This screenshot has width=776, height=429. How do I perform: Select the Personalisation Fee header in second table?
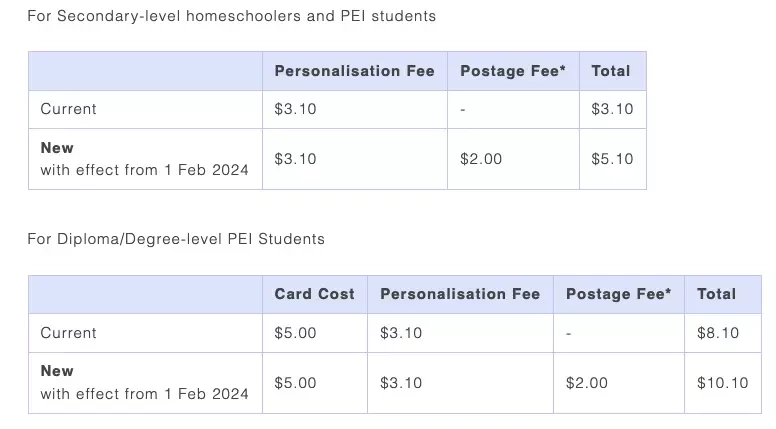[460, 294]
